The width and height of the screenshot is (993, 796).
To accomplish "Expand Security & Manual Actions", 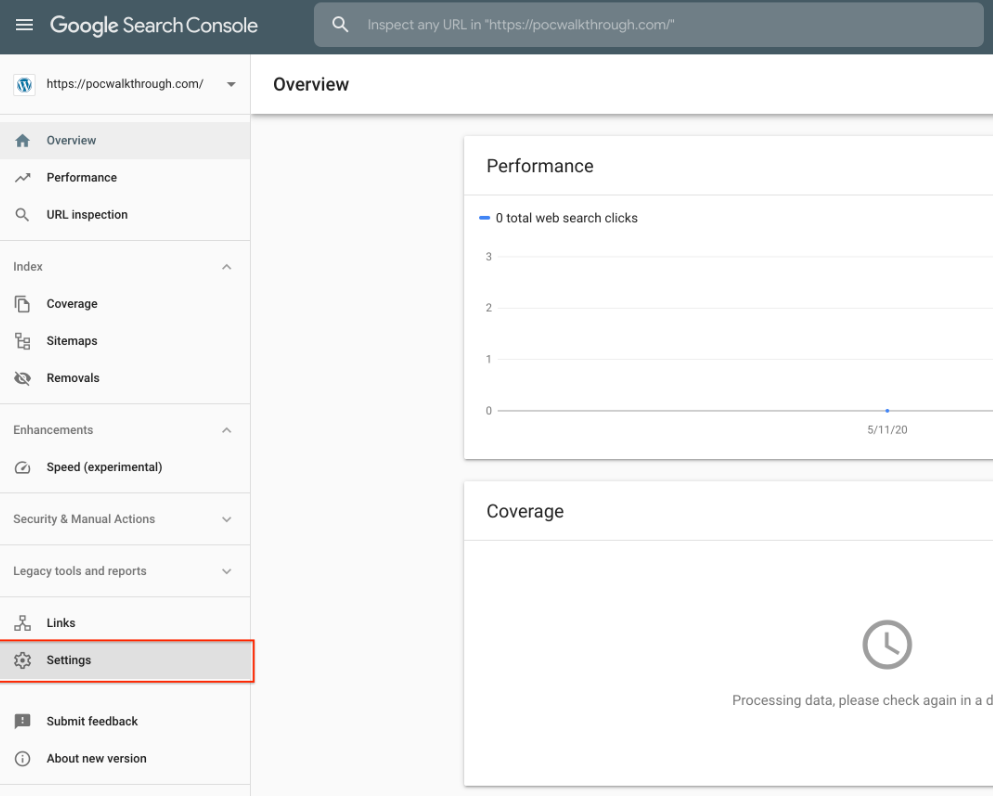I will tap(227, 520).
